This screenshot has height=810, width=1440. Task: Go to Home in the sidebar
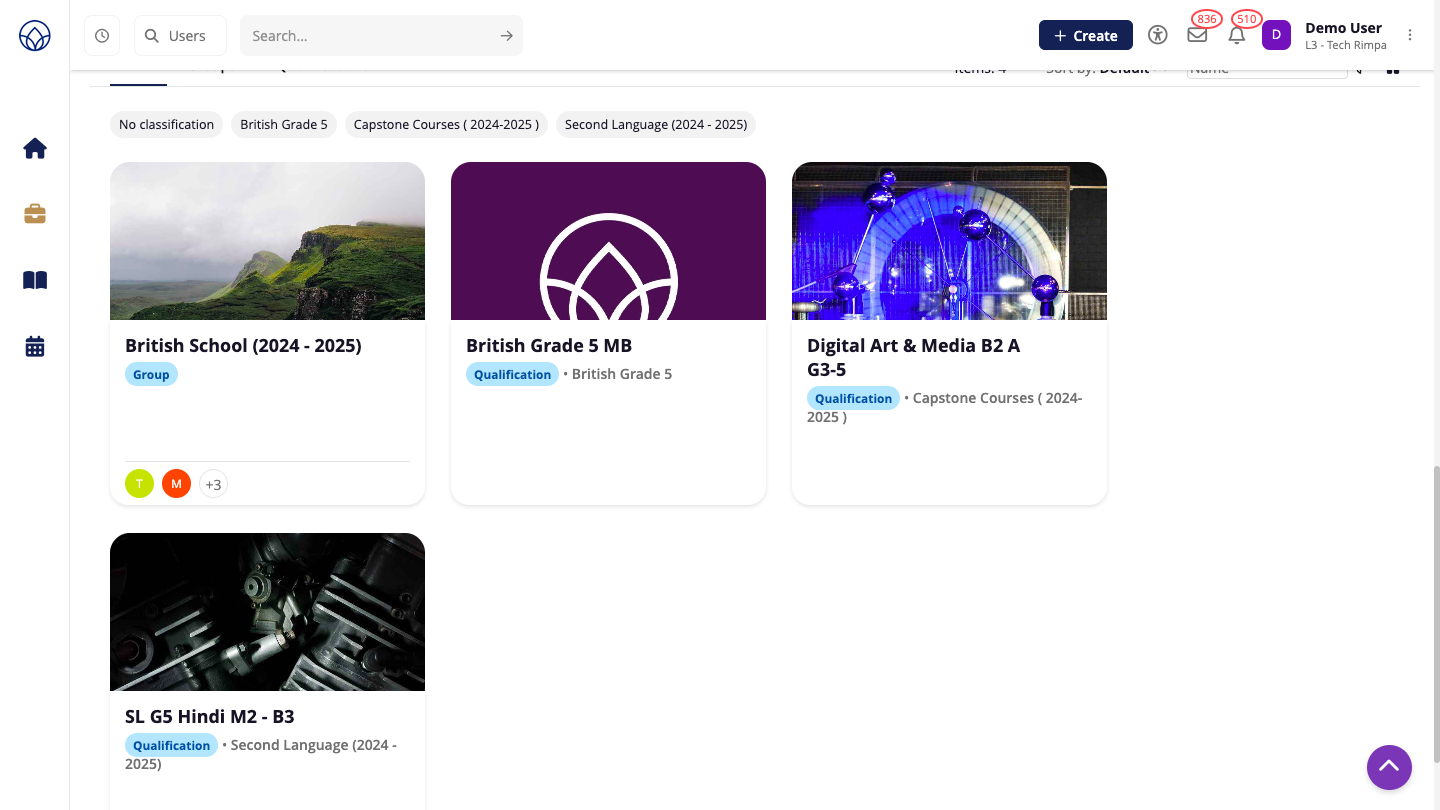(35, 149)
